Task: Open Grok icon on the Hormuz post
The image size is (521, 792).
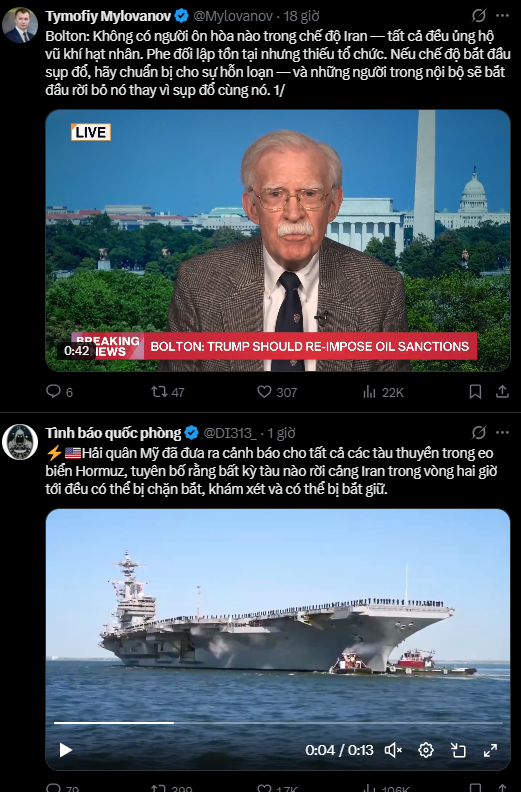Action: point(479,433)
